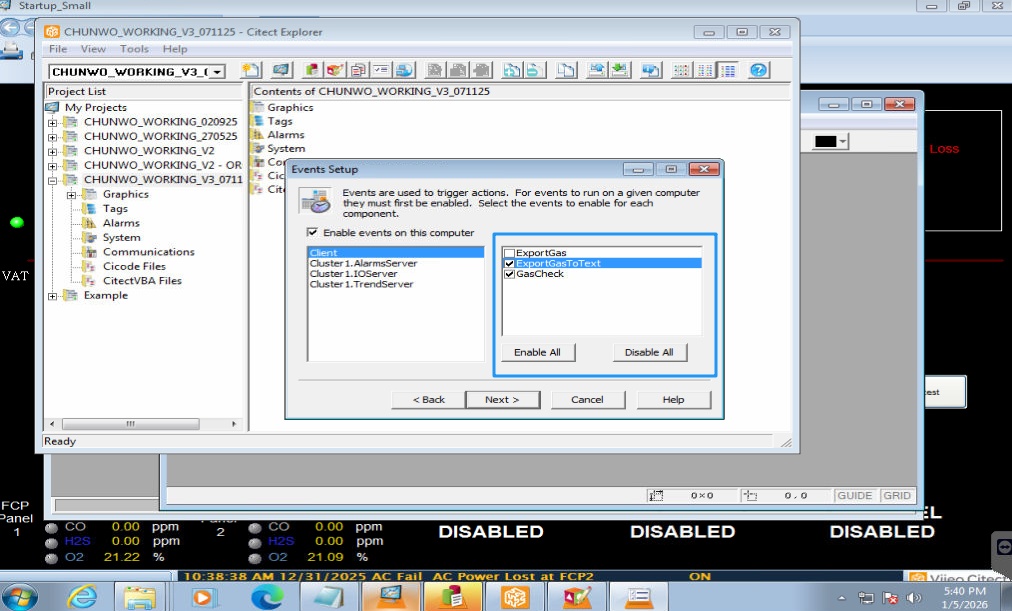Image resolution: width=1012 pixels, height=611 pixels.
Task: Open Help via the question mark toolbar icon
Action: tap(758, 70)
